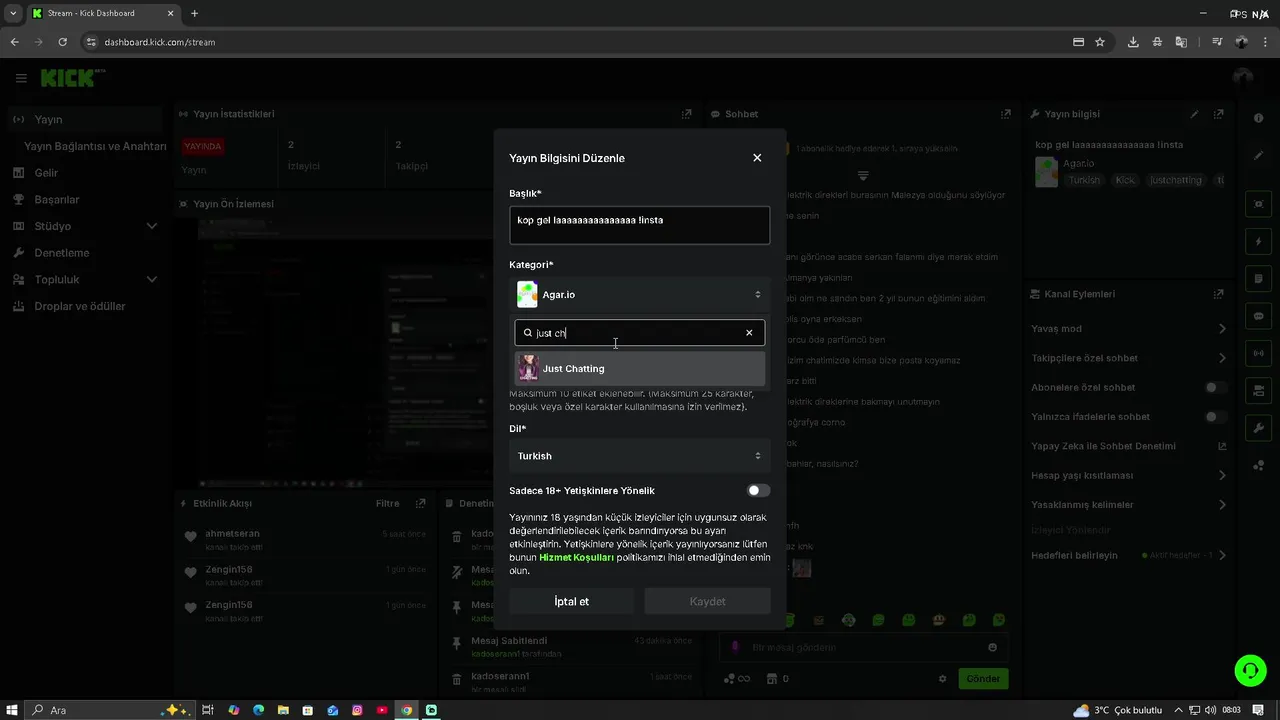The image size is (1280, 720).
Task: Click justchatting tag in Yayın bilgisi
Action: tap(1176, 180)
